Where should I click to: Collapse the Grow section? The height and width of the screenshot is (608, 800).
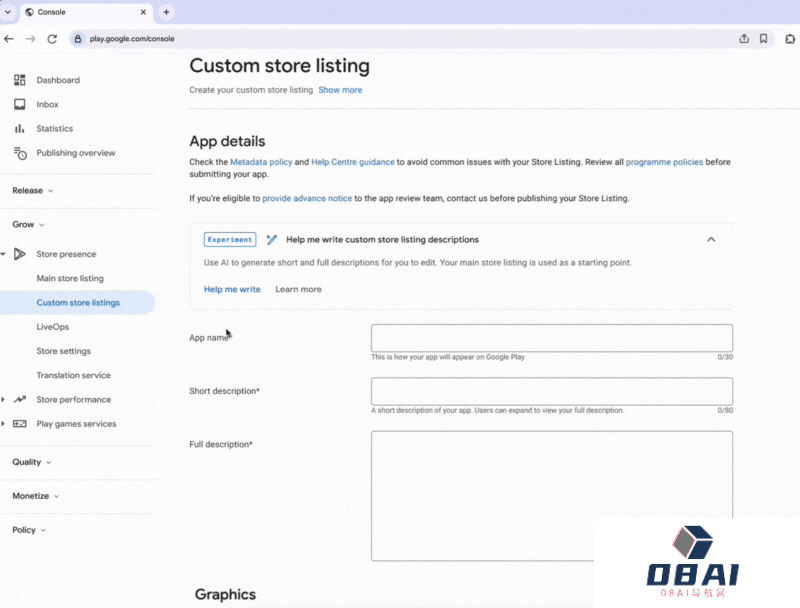pyautogui.click(x=28, y=225)
